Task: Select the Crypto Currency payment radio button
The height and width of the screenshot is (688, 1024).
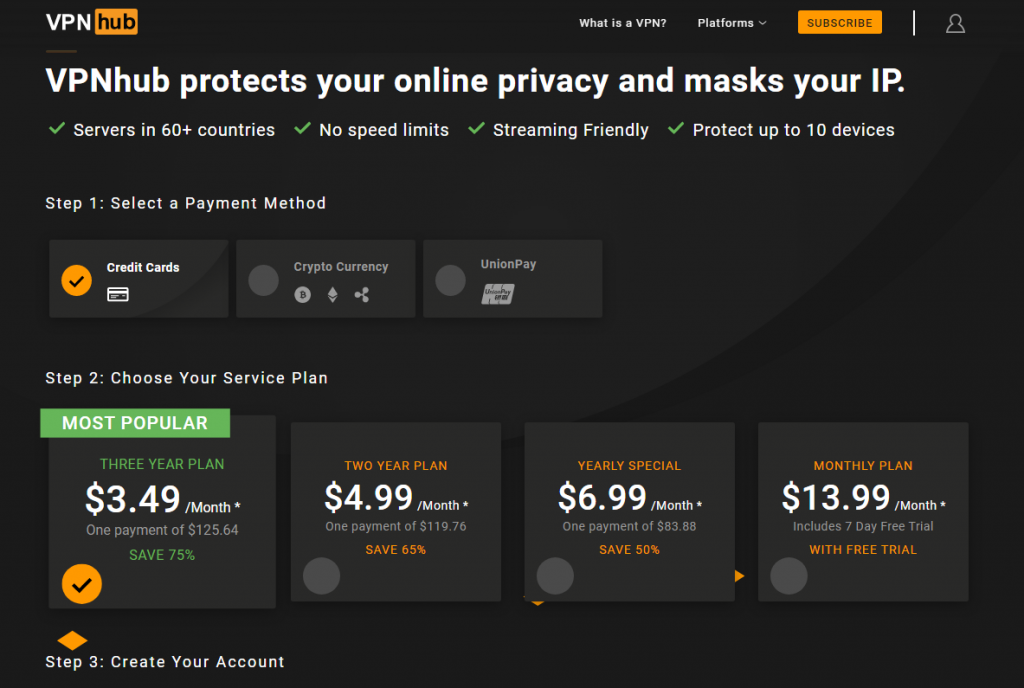Action: [264, 280]
